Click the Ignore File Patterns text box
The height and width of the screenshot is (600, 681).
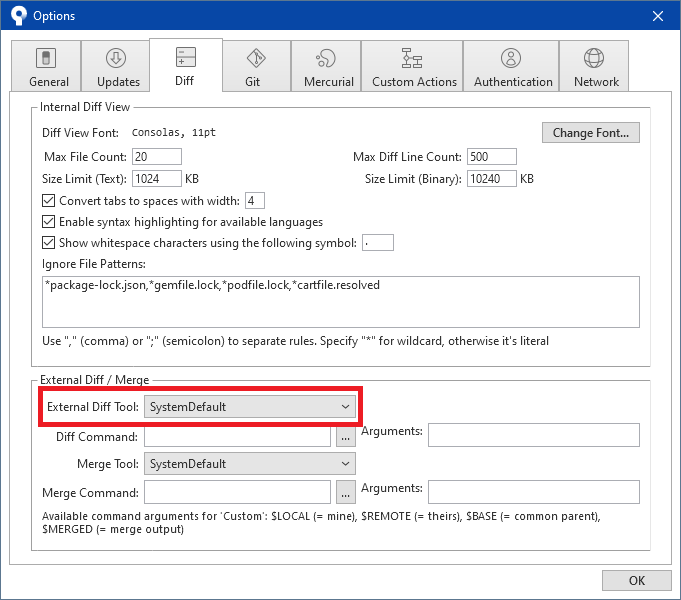click(x=340, y=302)
